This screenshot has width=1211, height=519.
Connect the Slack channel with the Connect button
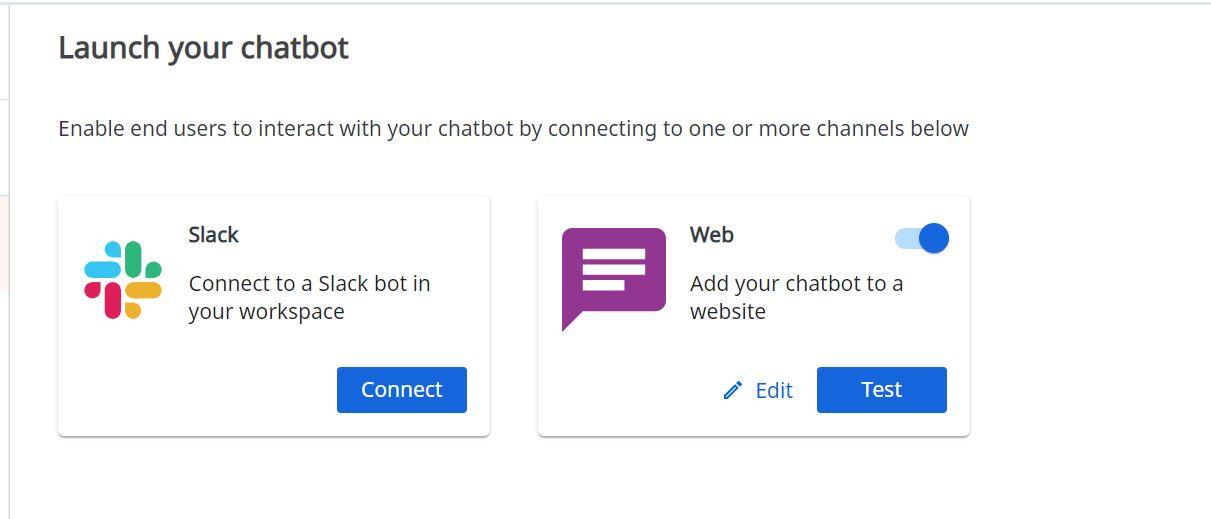(x=402, y=390)
